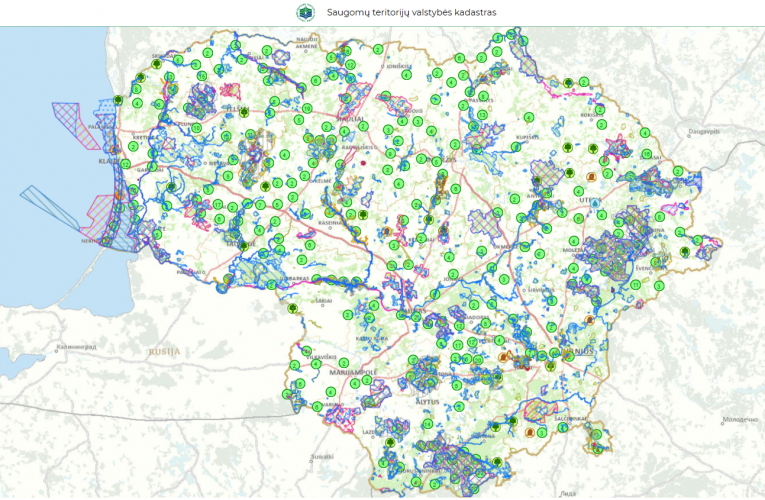Click the RUSIJA country label

(x=162, y=352)
